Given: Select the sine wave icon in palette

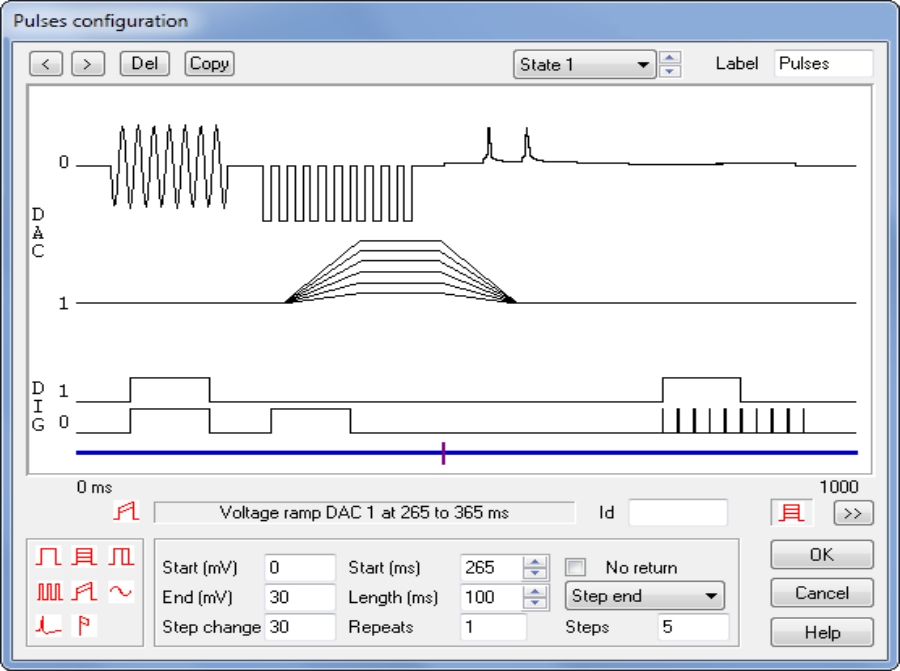Looking at the screenshot, I should pos(121,592).
